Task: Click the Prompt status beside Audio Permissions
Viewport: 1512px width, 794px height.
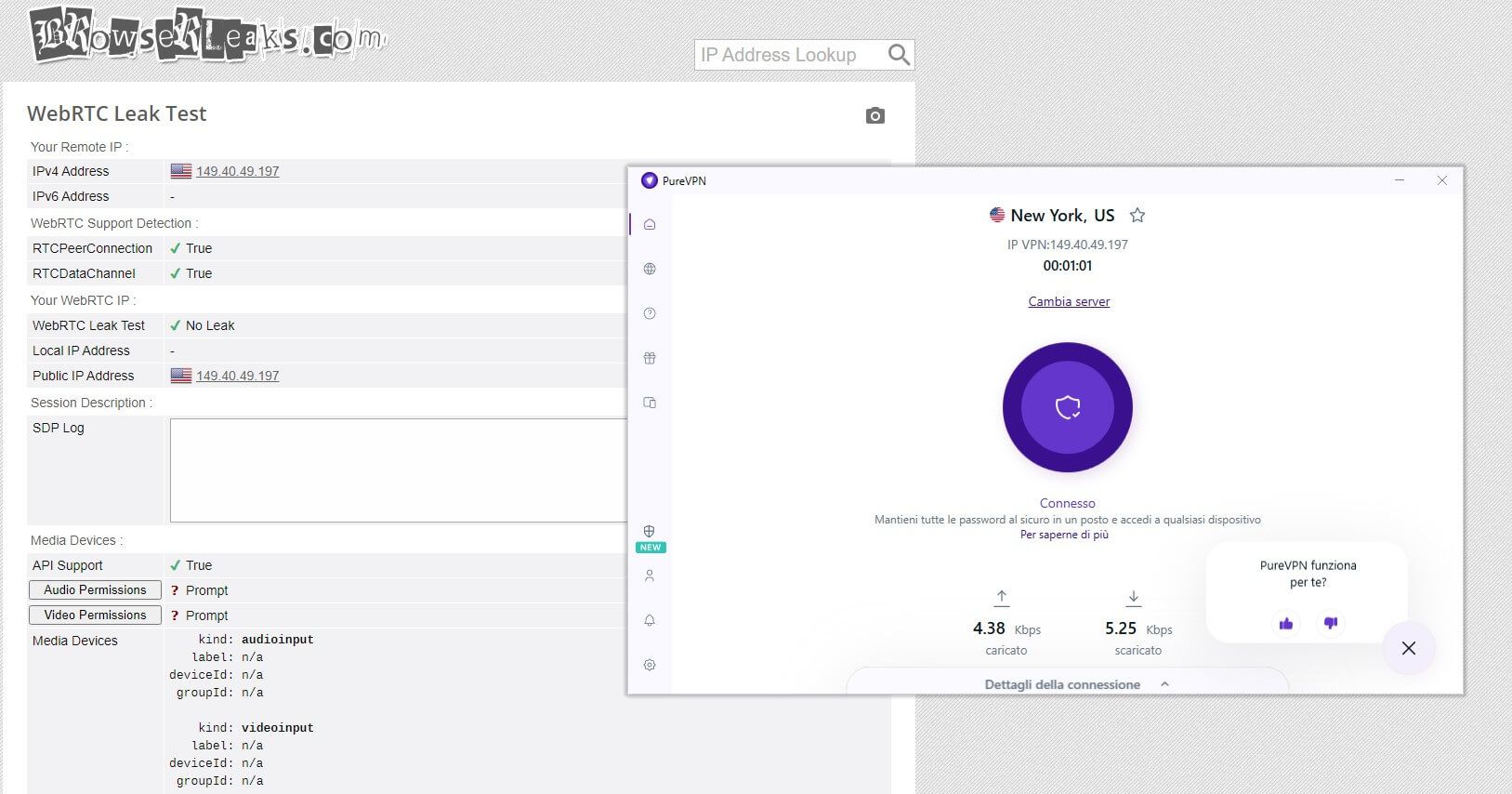Action: [x=206, y=590]
